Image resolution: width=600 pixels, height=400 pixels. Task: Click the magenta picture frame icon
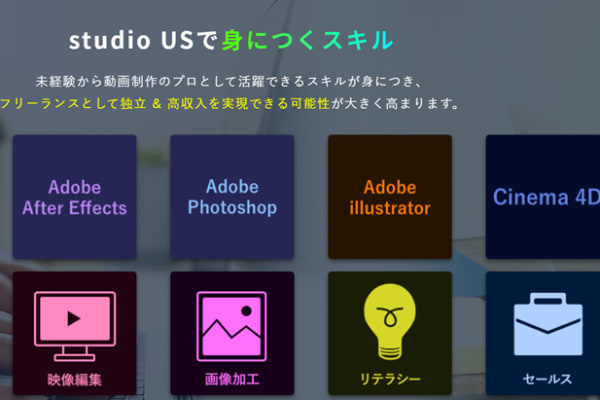pos(232,326)
